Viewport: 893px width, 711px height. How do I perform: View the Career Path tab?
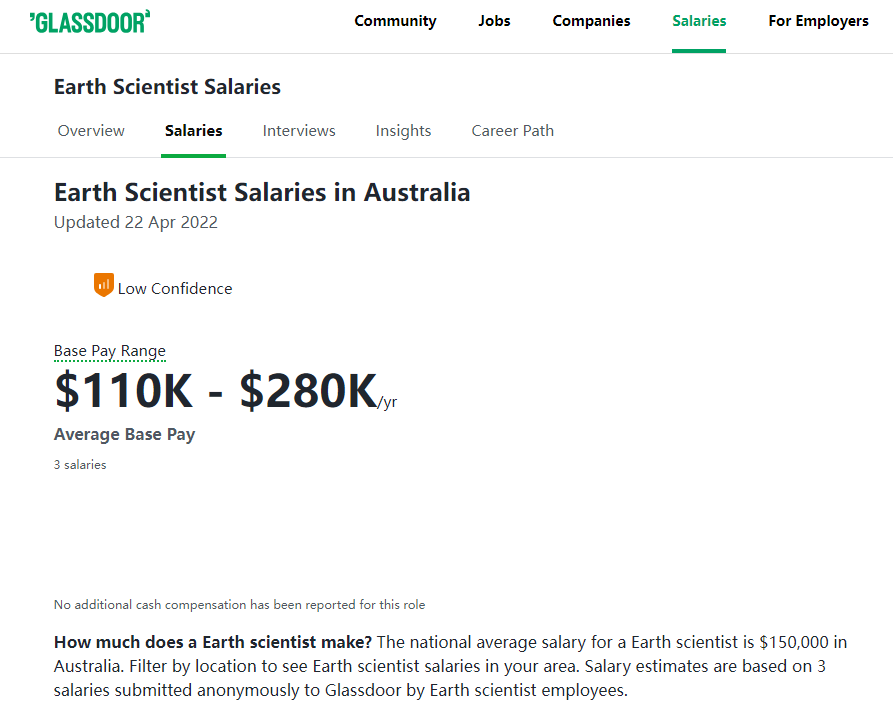pos(513,130)
